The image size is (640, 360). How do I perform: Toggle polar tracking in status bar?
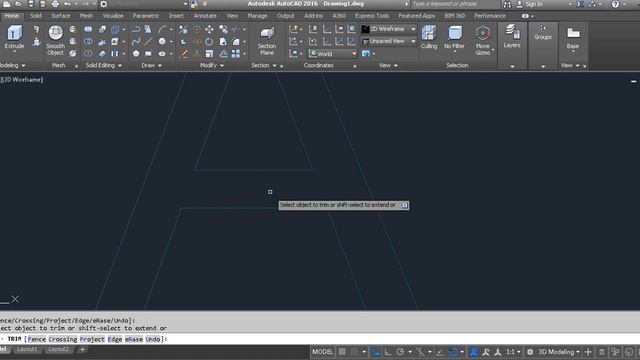click(x=400, y=351)
